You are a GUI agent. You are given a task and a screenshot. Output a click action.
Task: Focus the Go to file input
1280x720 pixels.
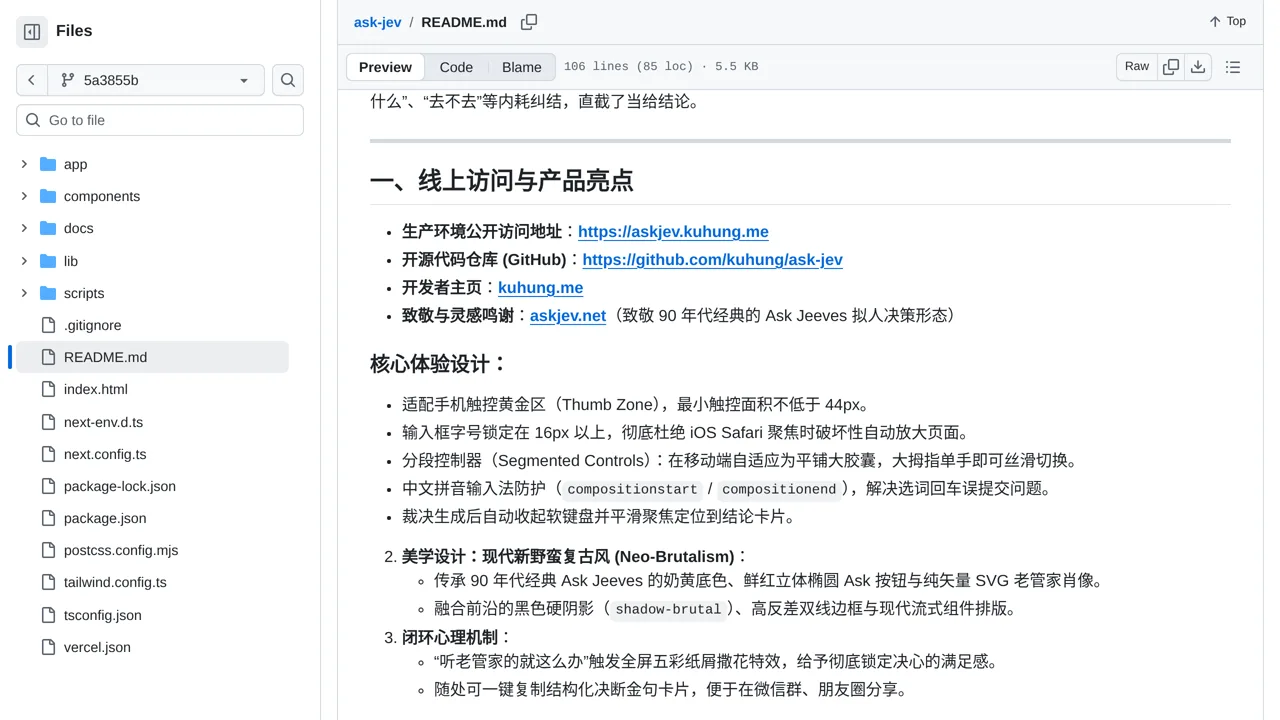click(x=160, y=120)
